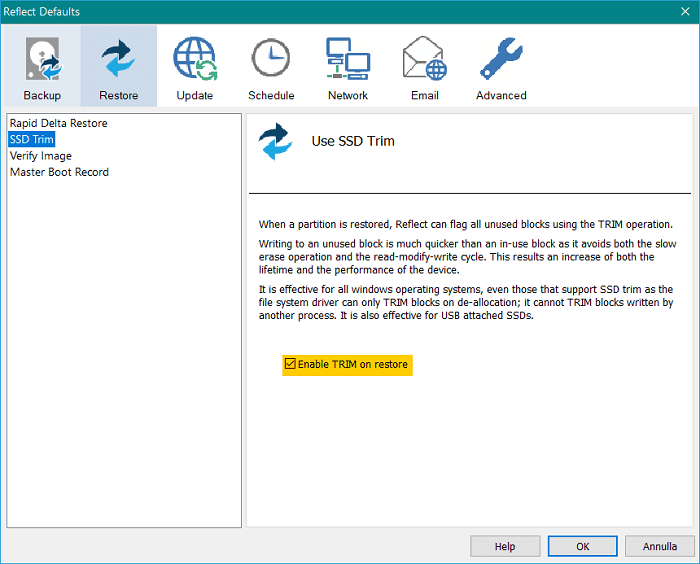Select Verify Image in the list
Viewport: 700px width, 564px height.
click(x=41, y=156)
